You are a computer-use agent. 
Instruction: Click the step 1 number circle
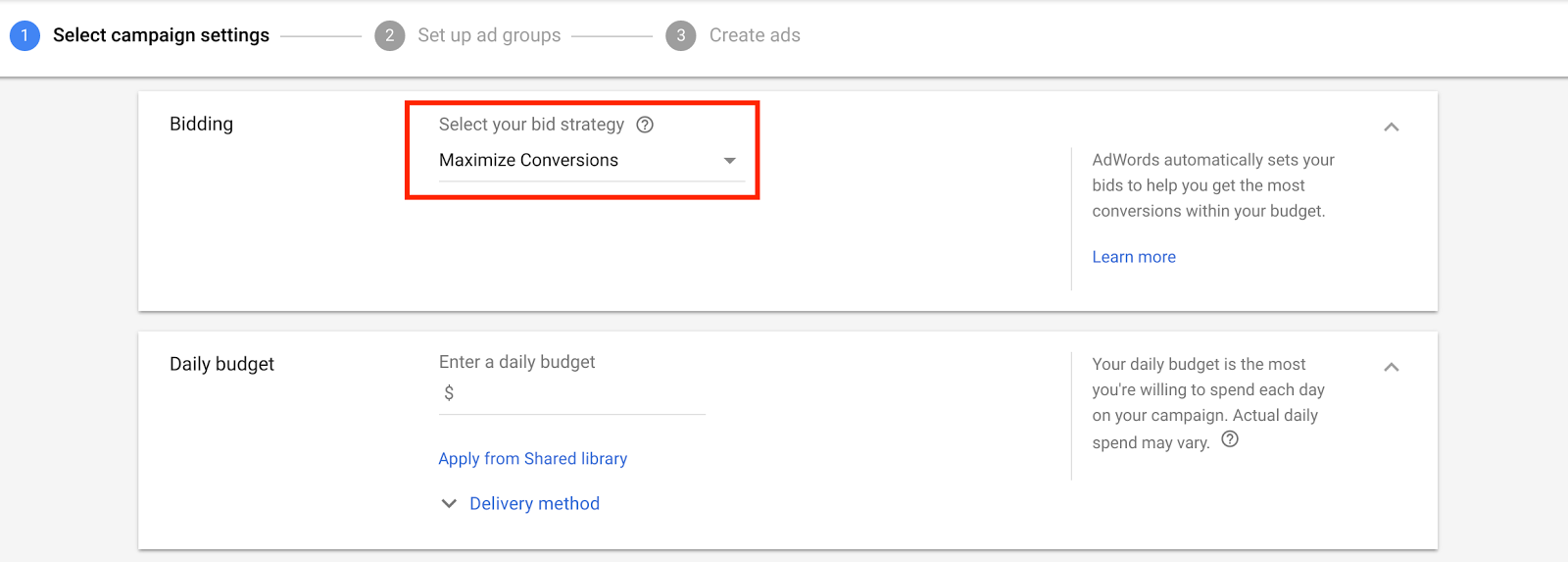[24, 35]
